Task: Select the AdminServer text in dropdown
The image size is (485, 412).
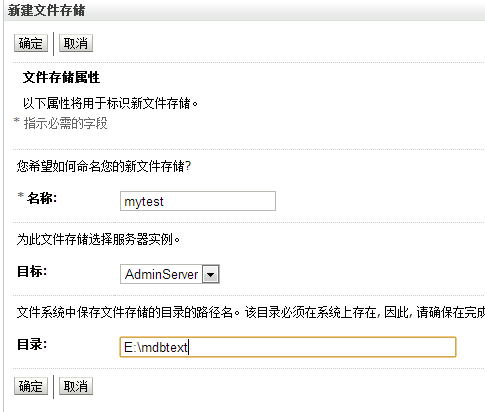Action: click(161, 274)
